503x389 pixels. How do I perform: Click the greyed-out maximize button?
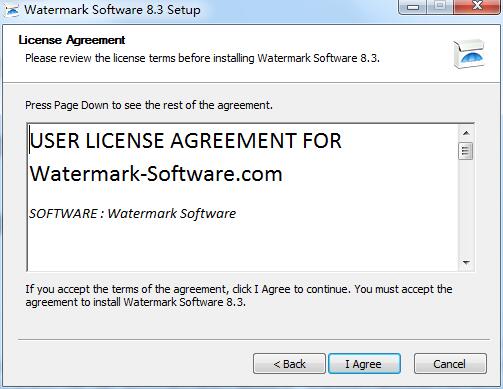[x=440, y=6]
